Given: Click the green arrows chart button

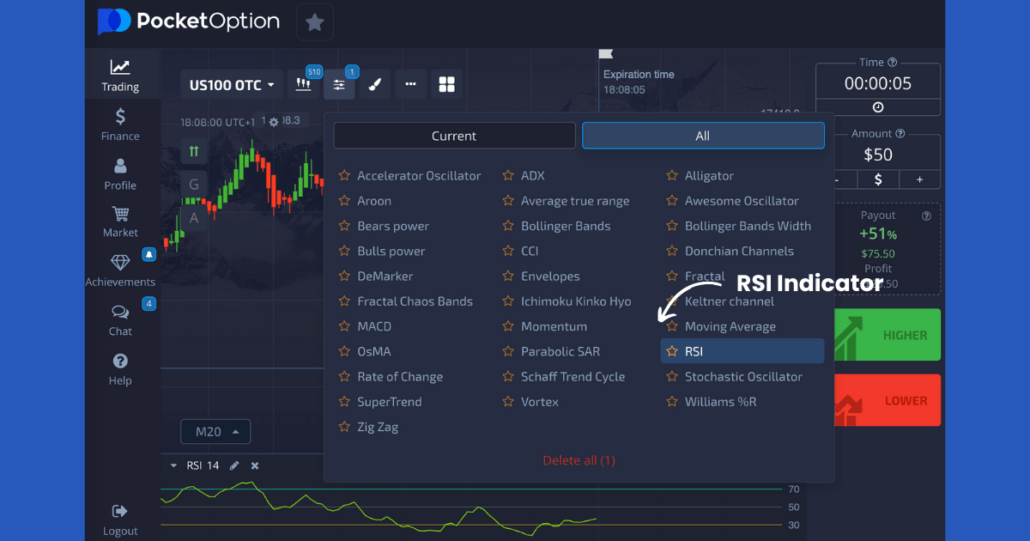Looking at the screenshot, I should coord(194,152).
